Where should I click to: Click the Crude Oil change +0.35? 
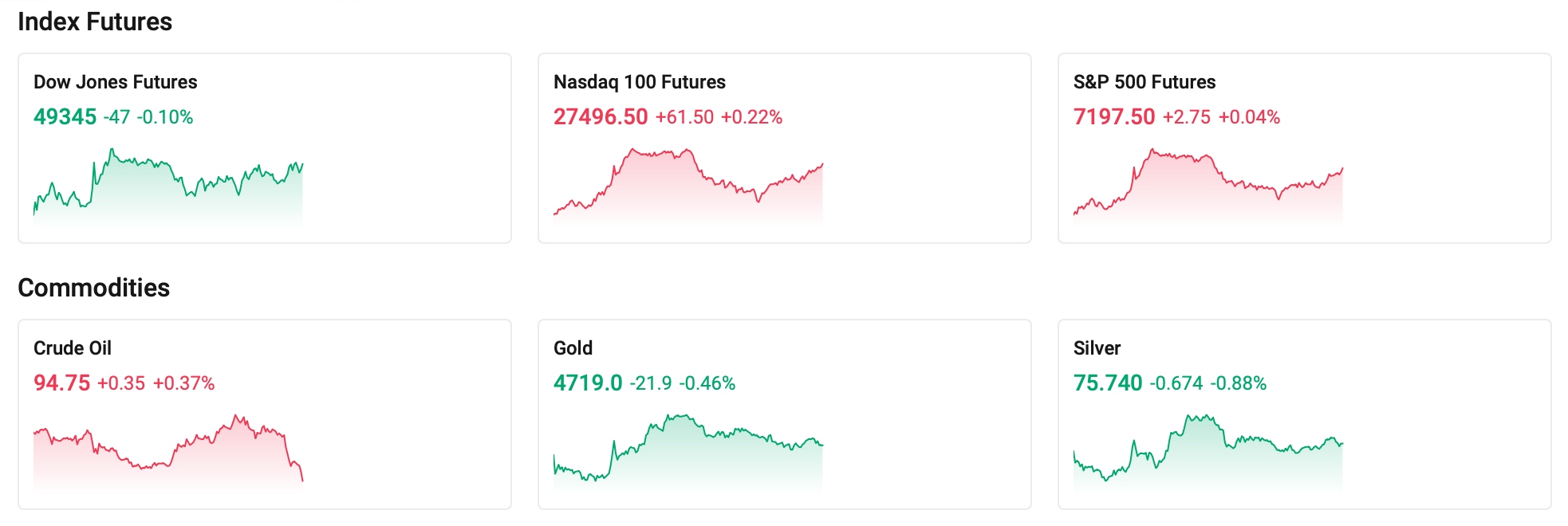(121, 383)
